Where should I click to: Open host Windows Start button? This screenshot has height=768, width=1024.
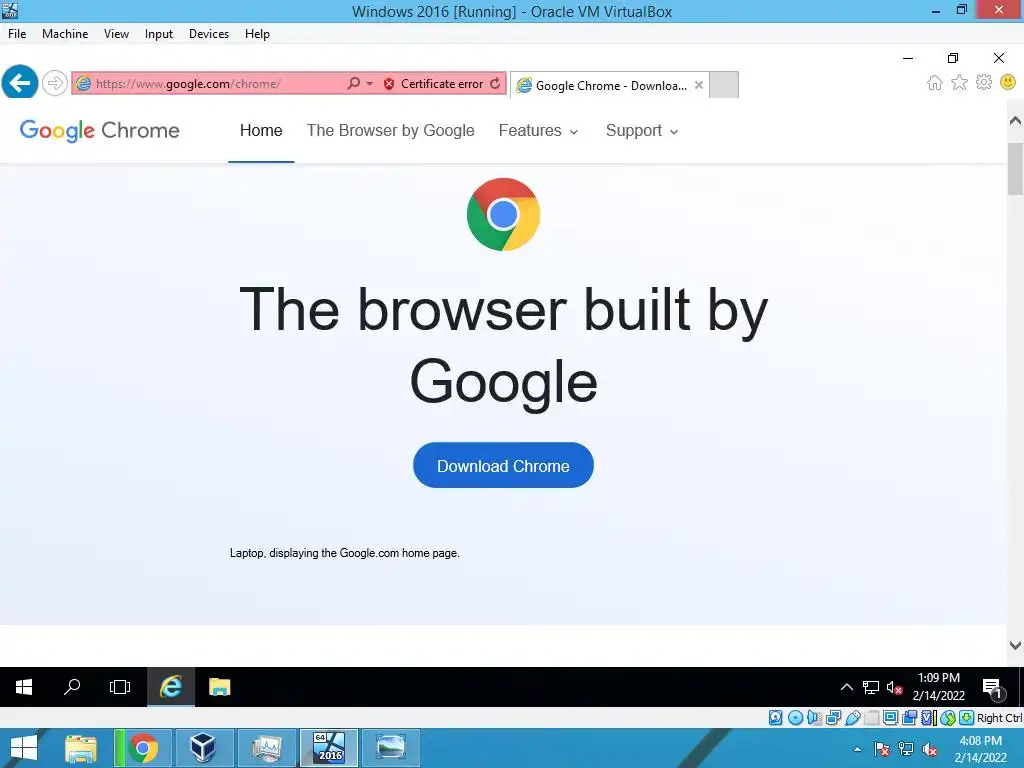coord(24,748)
